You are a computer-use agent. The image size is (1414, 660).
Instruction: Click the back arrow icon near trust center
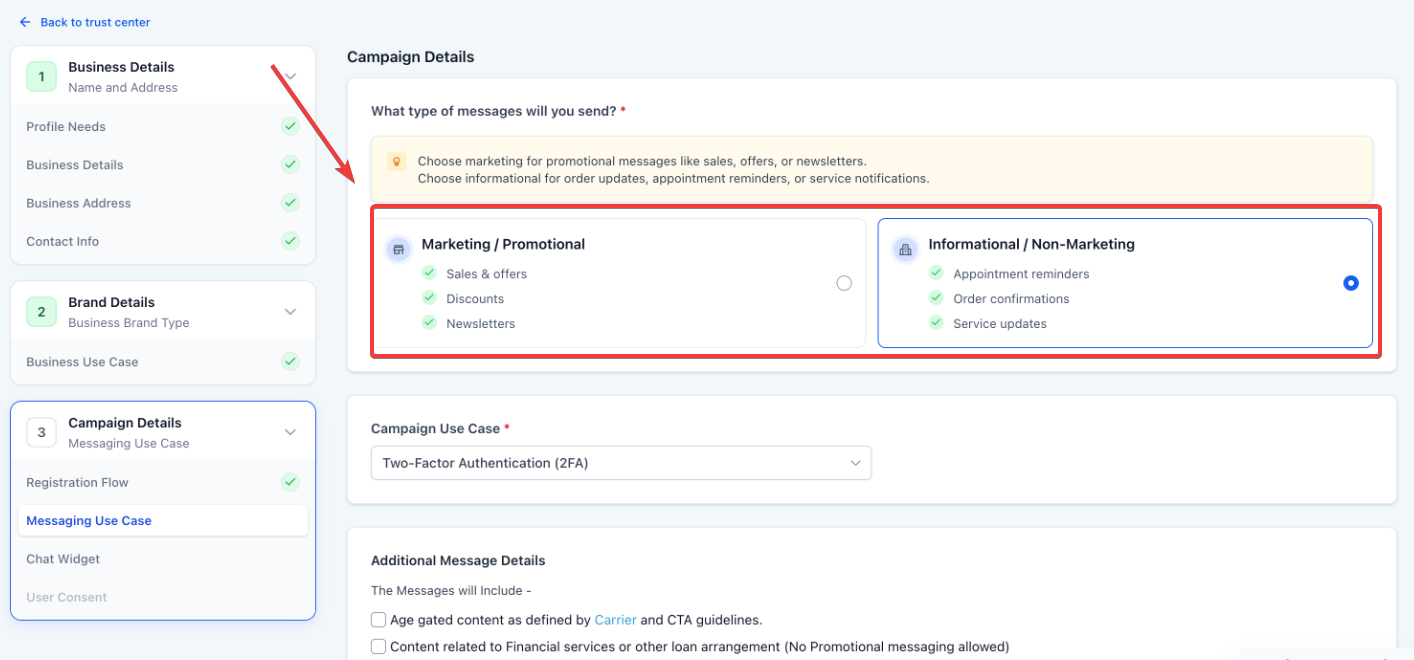(x=25, y=22)
